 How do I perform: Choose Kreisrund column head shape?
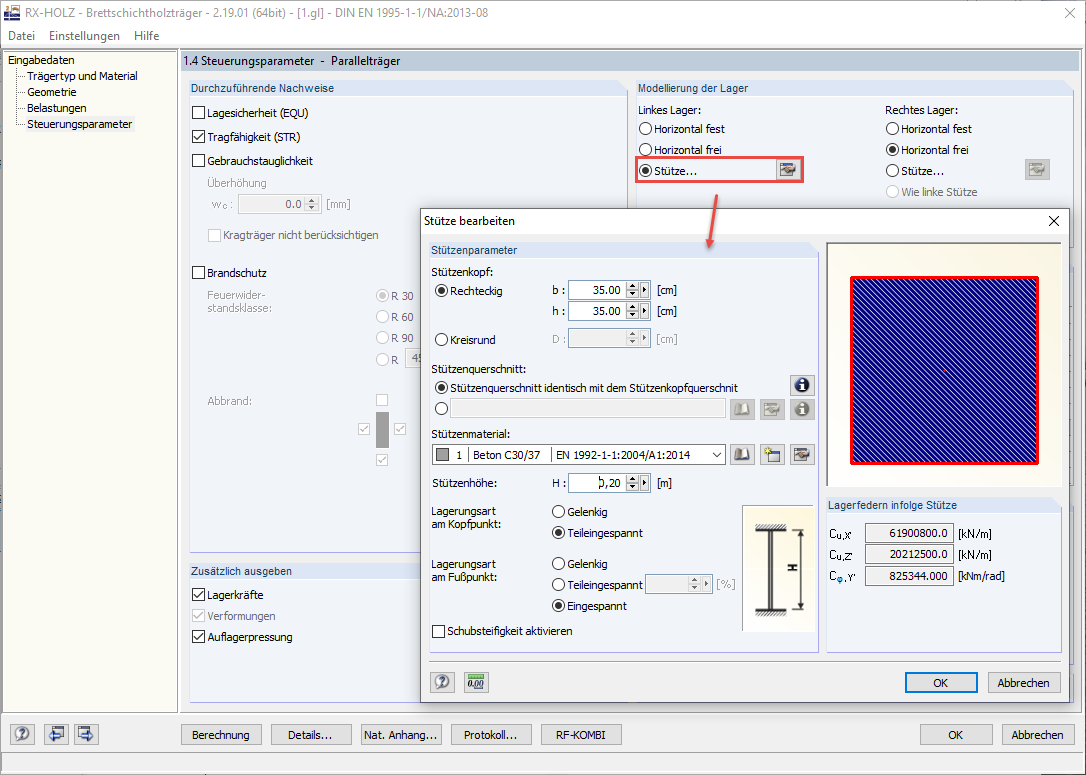(x=441, y=339)
